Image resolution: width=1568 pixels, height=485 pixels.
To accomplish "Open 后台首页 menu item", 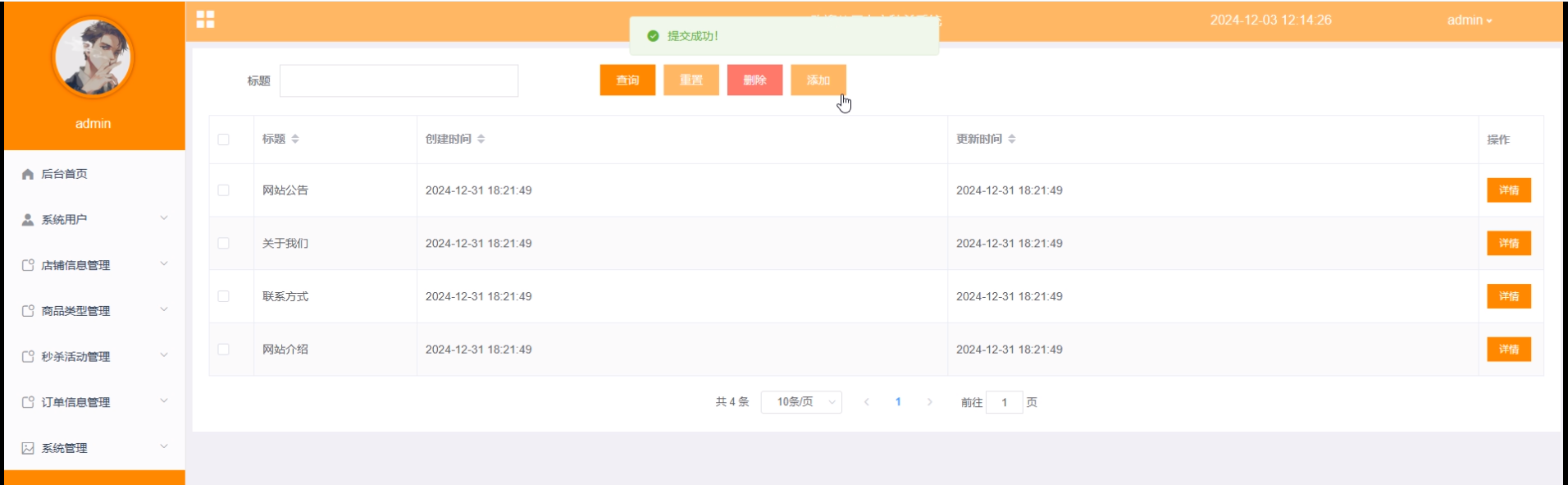I will 94,174.
